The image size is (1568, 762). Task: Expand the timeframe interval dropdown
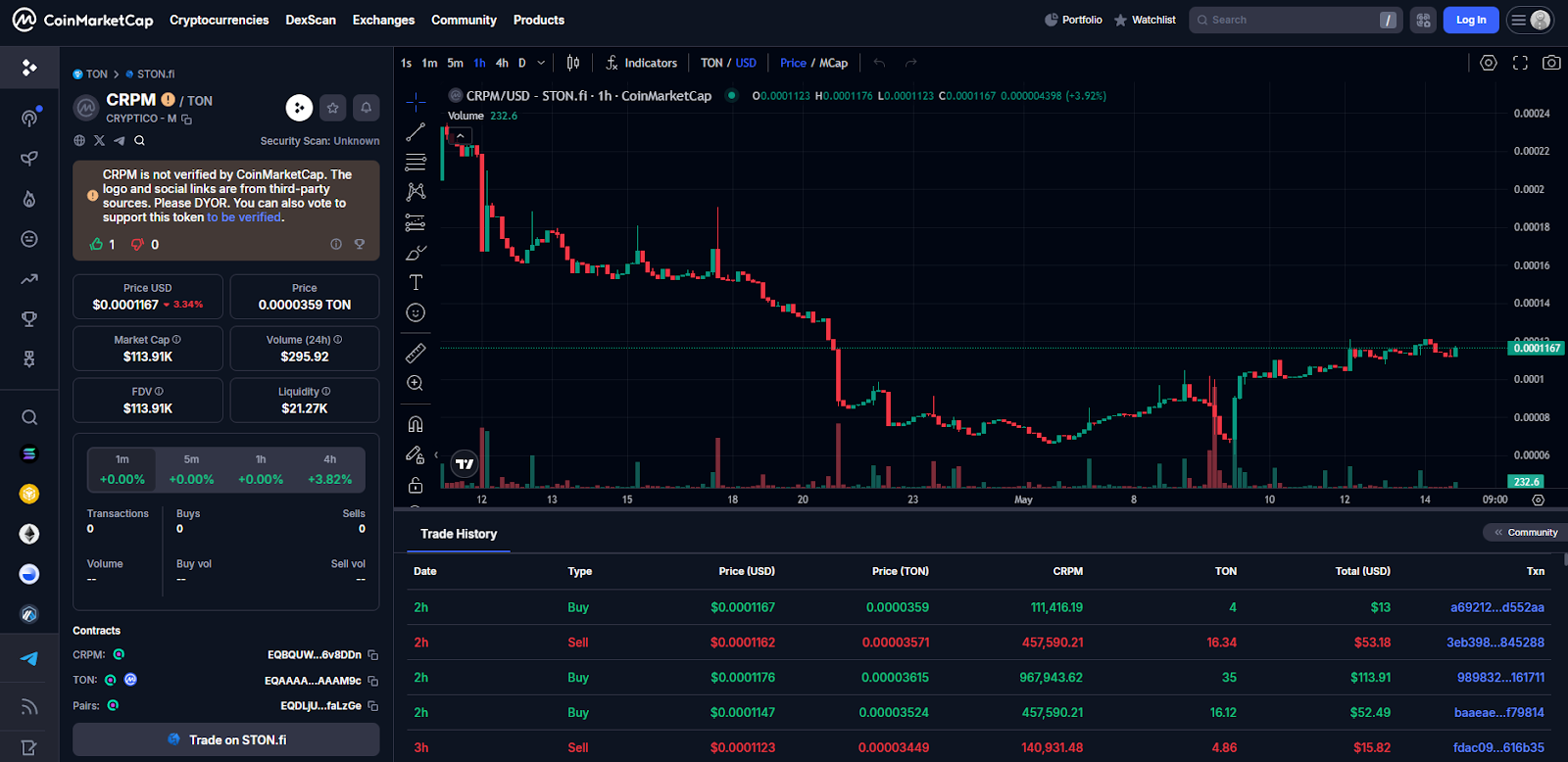541,63
